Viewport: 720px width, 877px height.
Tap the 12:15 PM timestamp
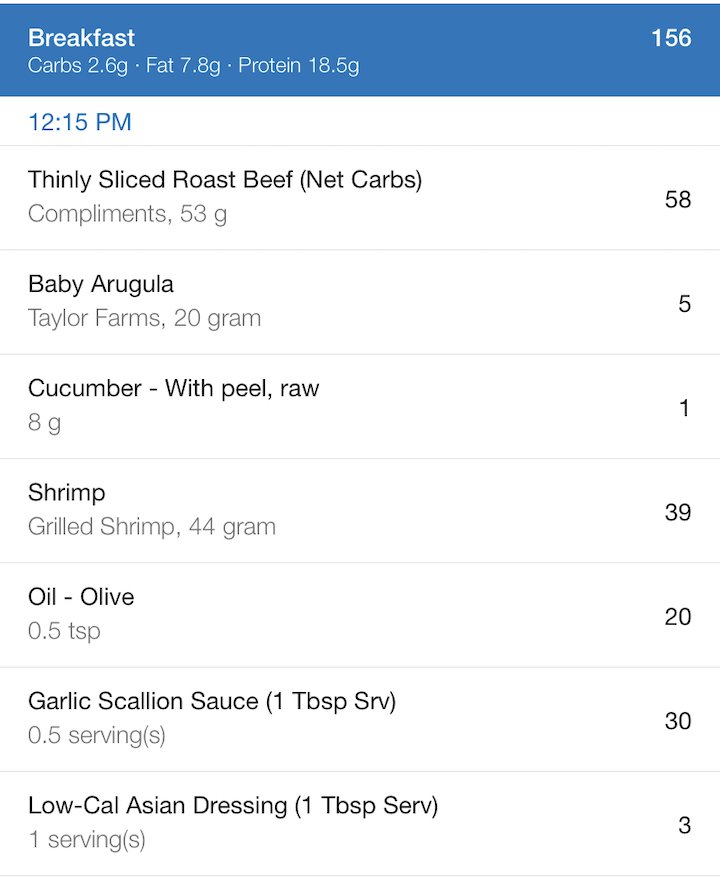point(80,122)
